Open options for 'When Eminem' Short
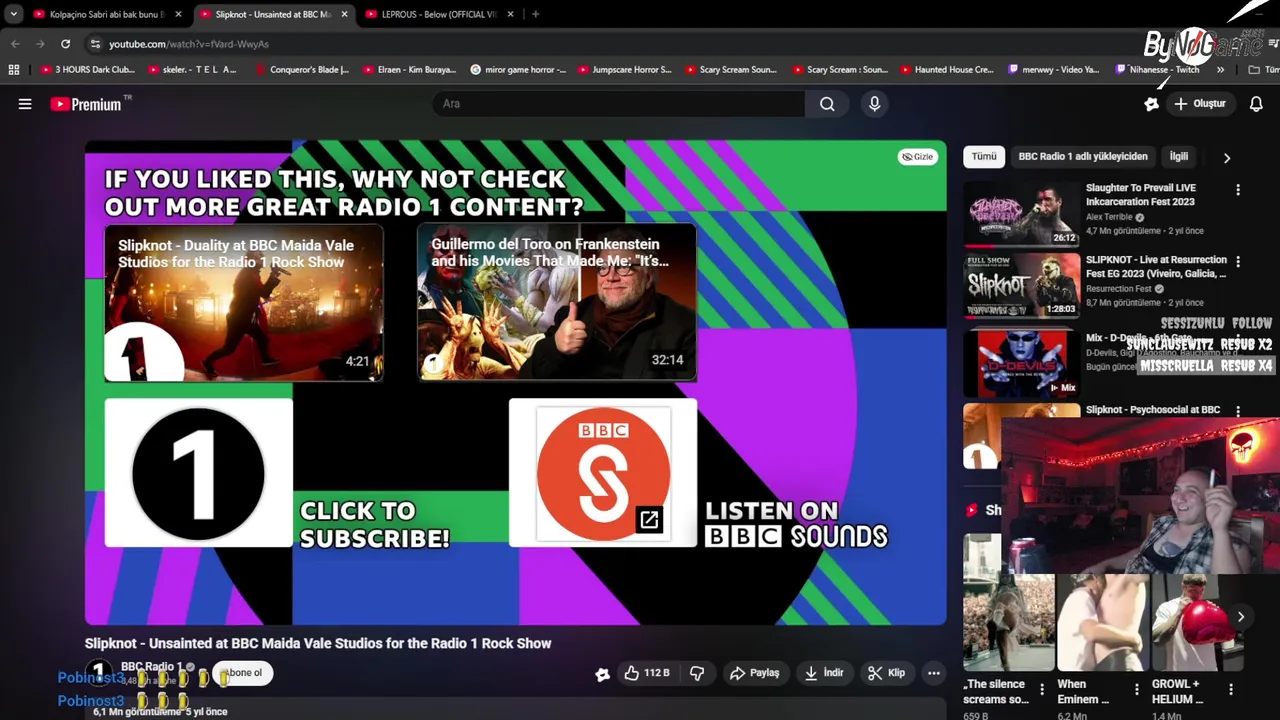The height and width of the screenshot is (720, 1280). click(1136, 689)
